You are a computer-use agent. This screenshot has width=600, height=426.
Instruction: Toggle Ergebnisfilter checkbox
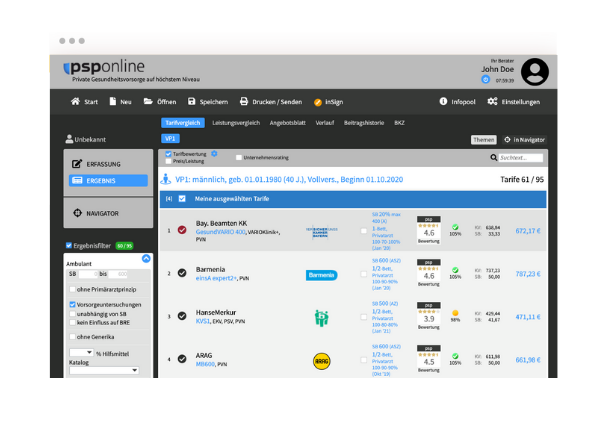(x=69, y=245)
